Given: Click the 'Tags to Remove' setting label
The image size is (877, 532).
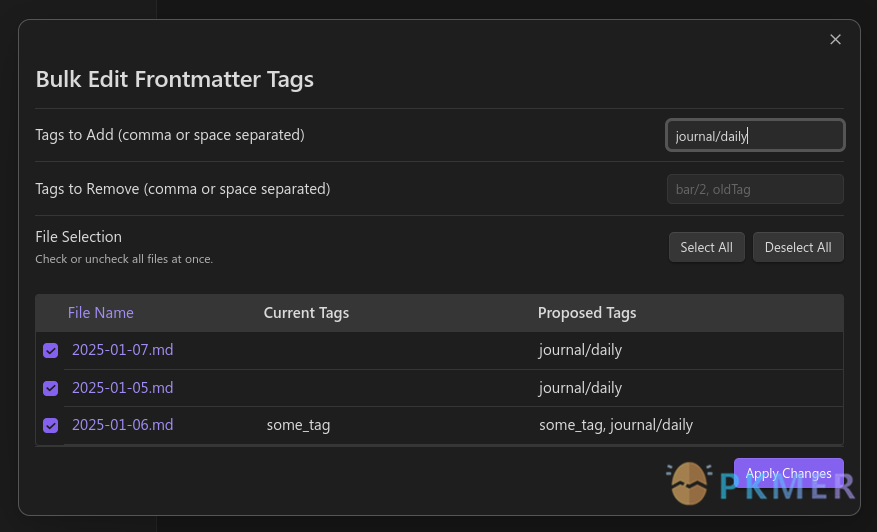Looking at the screenshot, I should tap(183, 189).
